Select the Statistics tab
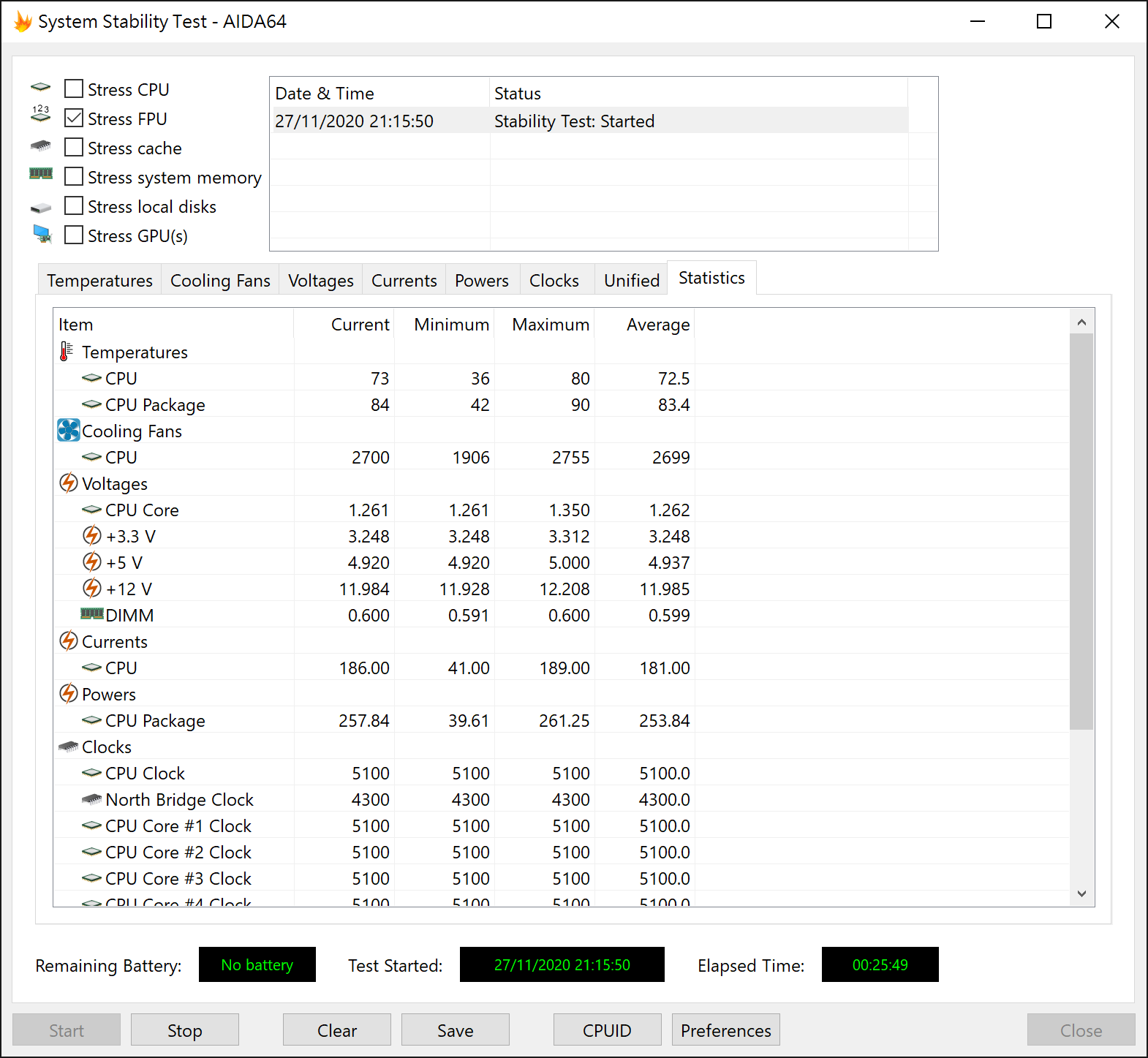The image size is (1148, 1058). [711, 278]
